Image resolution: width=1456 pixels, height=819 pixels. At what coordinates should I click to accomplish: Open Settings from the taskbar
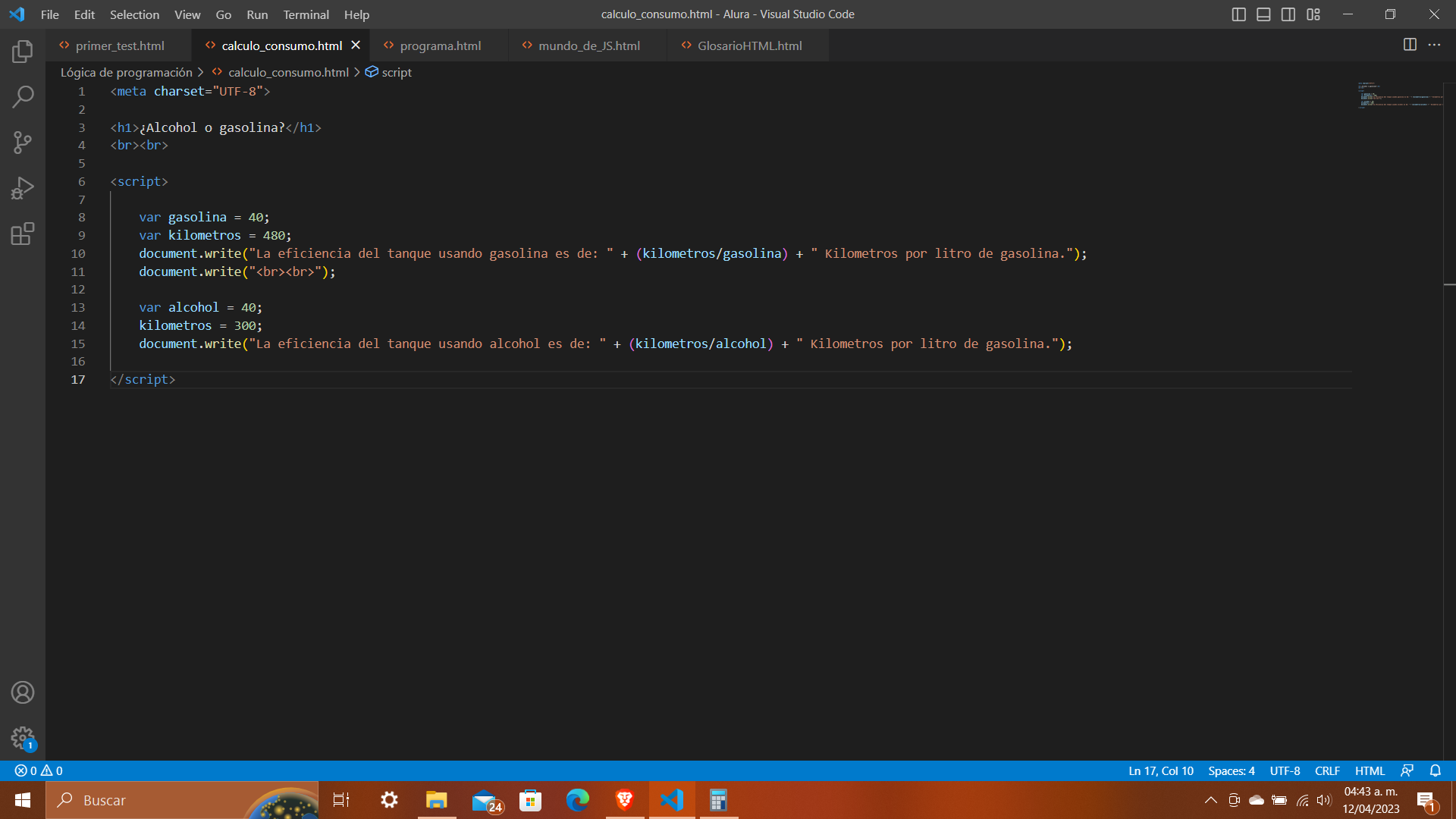[x=389, y=800]
